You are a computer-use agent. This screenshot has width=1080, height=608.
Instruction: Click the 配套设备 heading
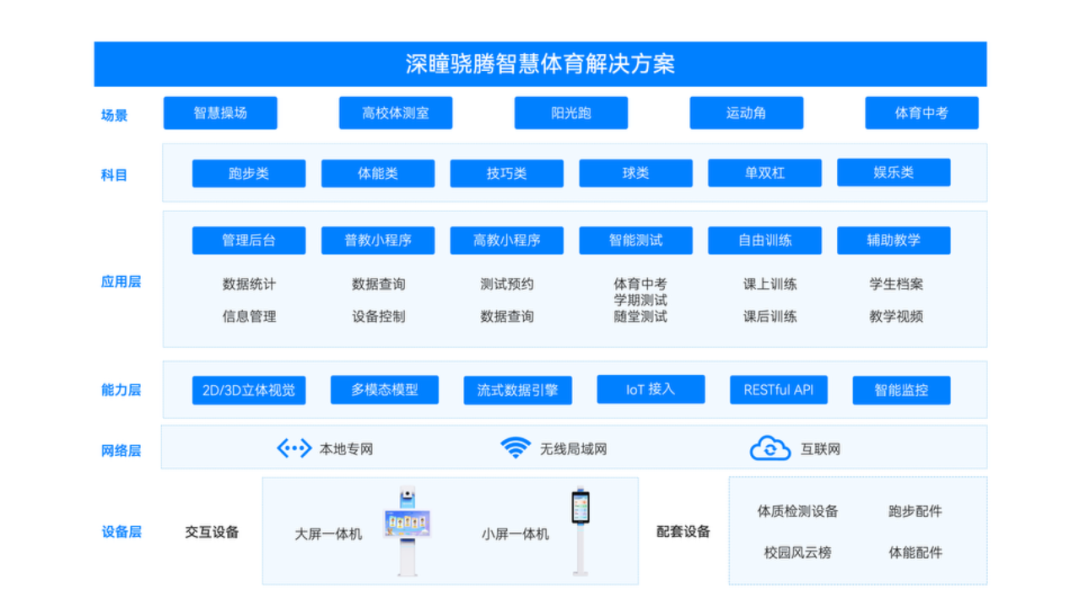point(683,531)
